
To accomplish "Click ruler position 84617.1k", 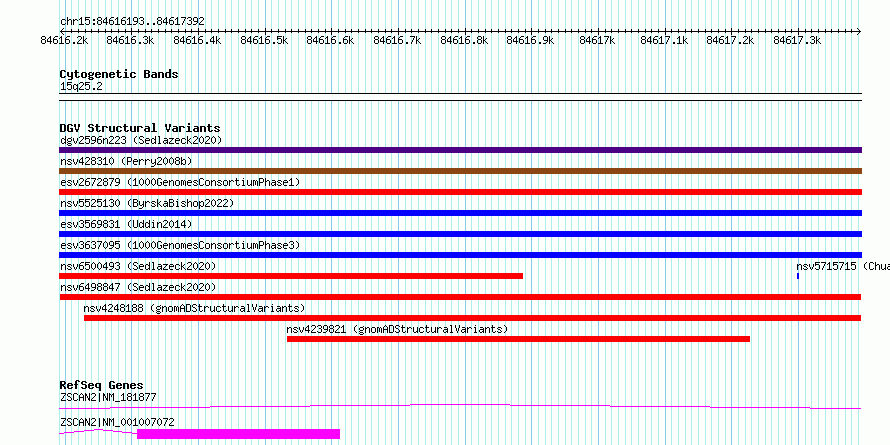I will 664,40.
